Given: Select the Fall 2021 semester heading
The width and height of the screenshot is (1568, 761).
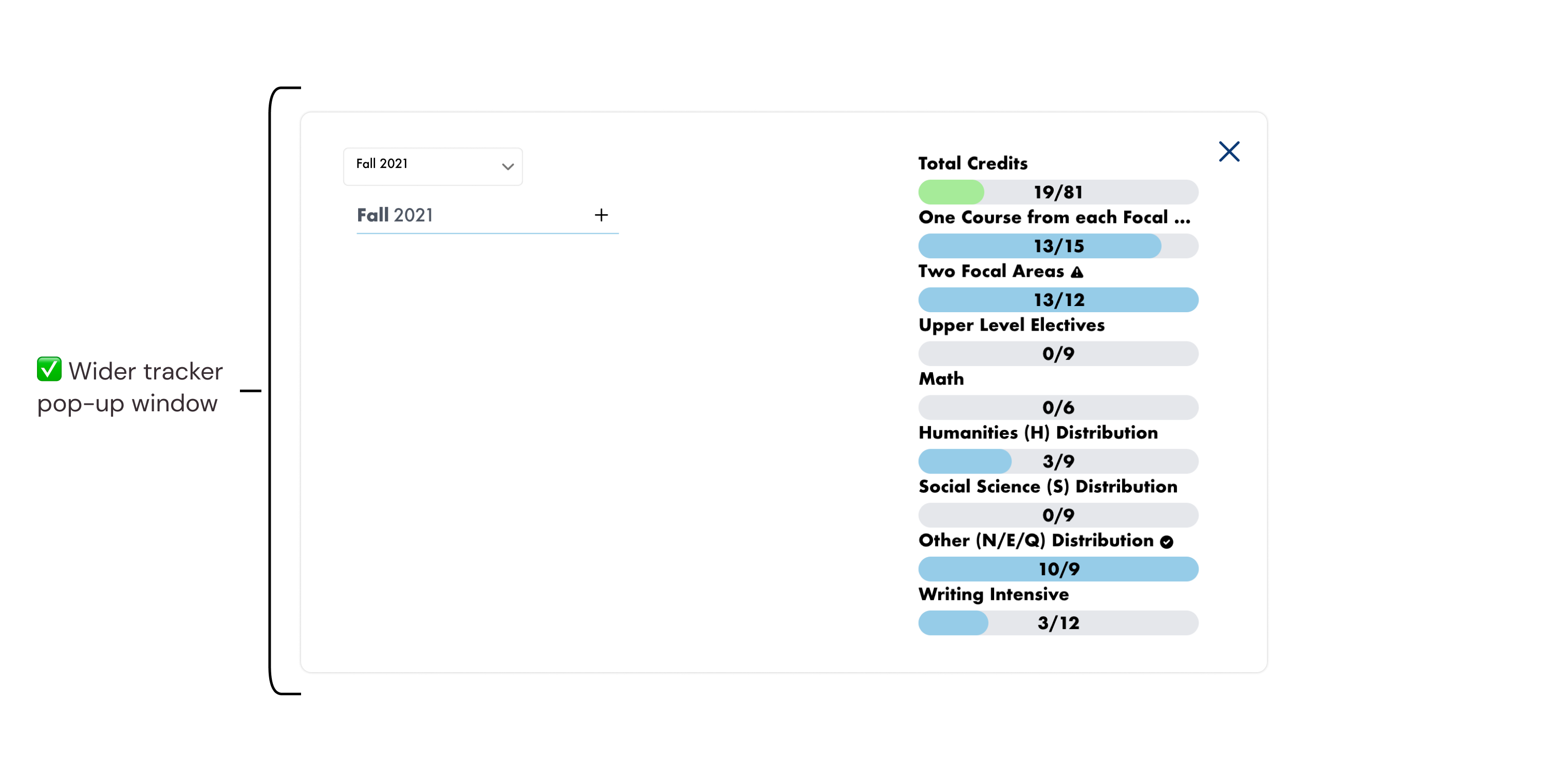Looking at the screenshot, I should [x=395, y=215].
